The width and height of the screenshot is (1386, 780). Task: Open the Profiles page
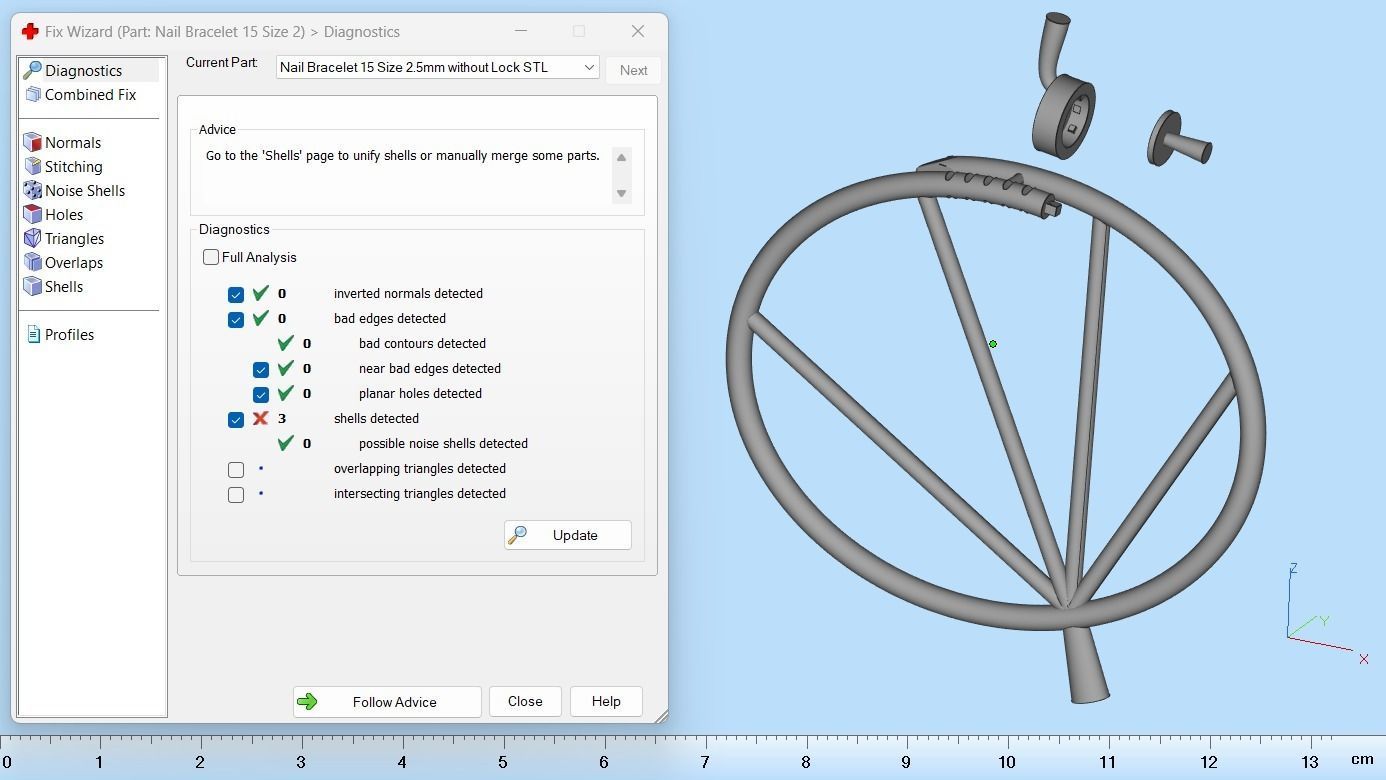pos(69,334)
